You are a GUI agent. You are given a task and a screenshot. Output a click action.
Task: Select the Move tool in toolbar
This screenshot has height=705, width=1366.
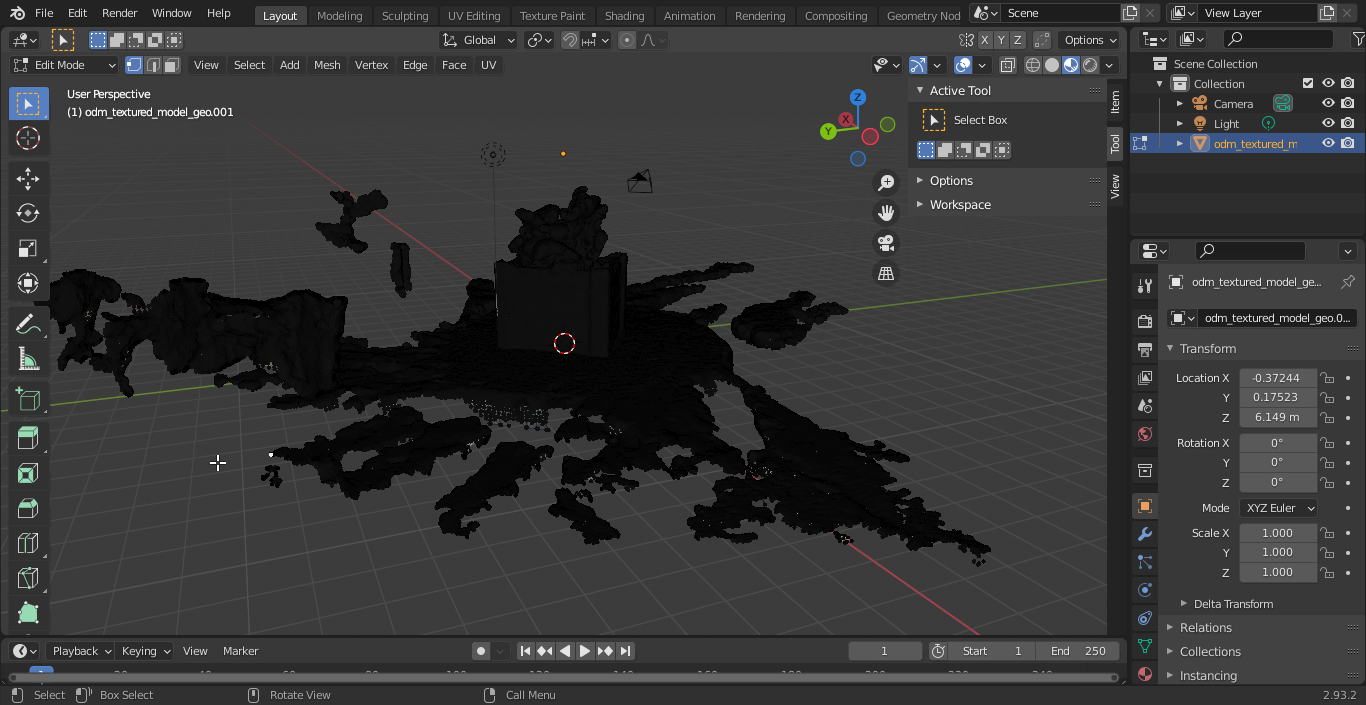click(x=28, y=178)
